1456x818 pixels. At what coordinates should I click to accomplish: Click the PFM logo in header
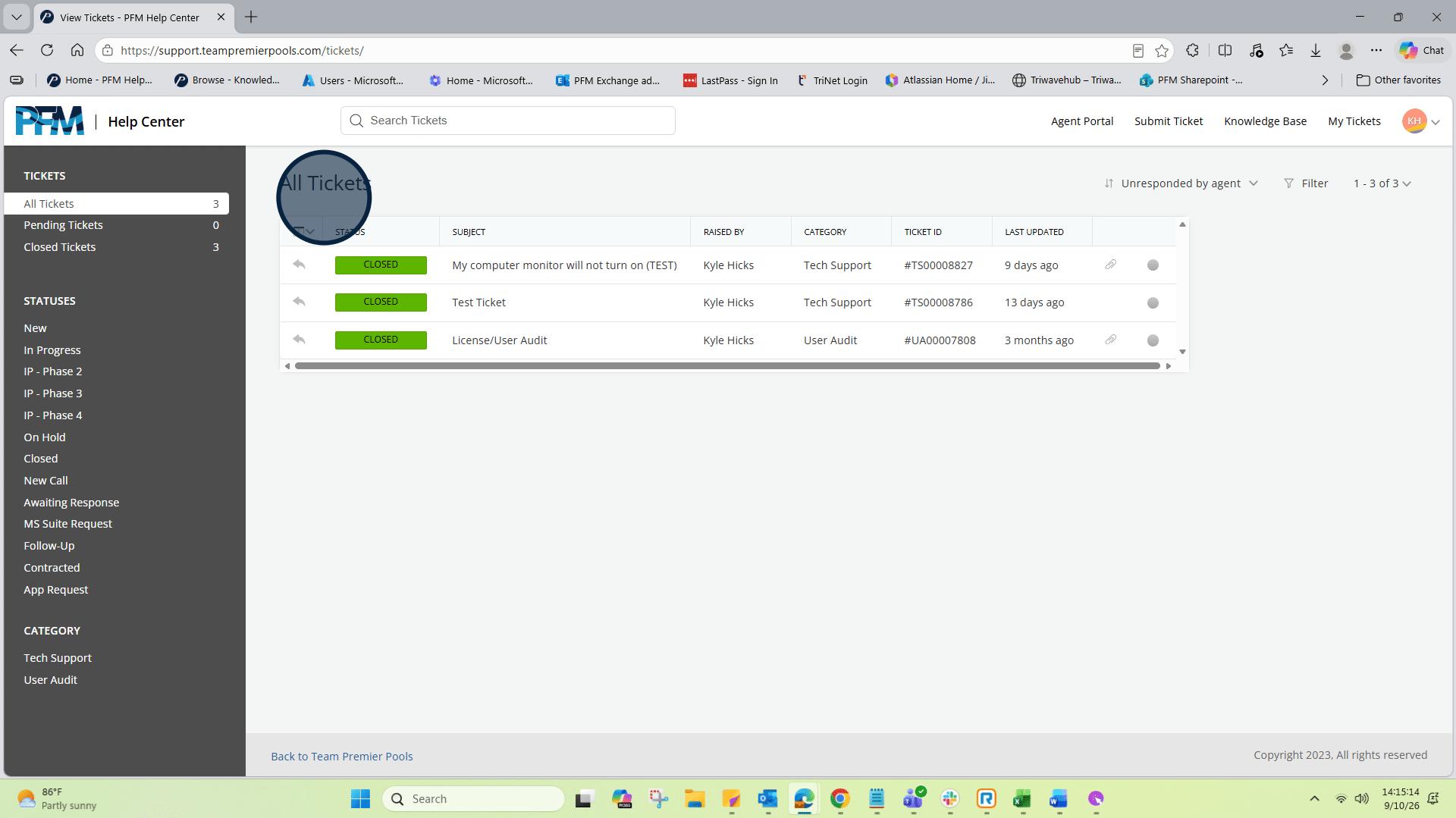click(x=50, y=121)
